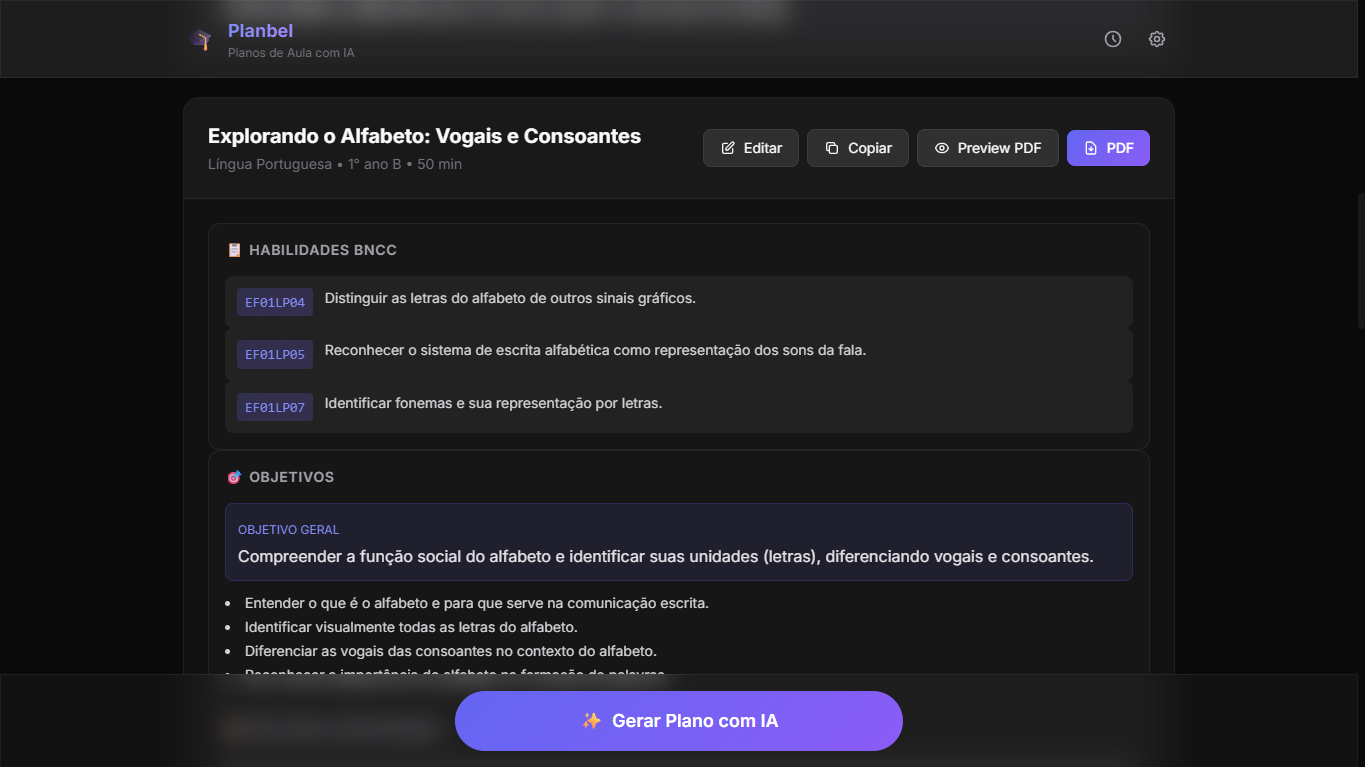The height and width of the screenshot is (767, 1365).
Task: Click the Planbel graduation cap logo
Action: 200,40
